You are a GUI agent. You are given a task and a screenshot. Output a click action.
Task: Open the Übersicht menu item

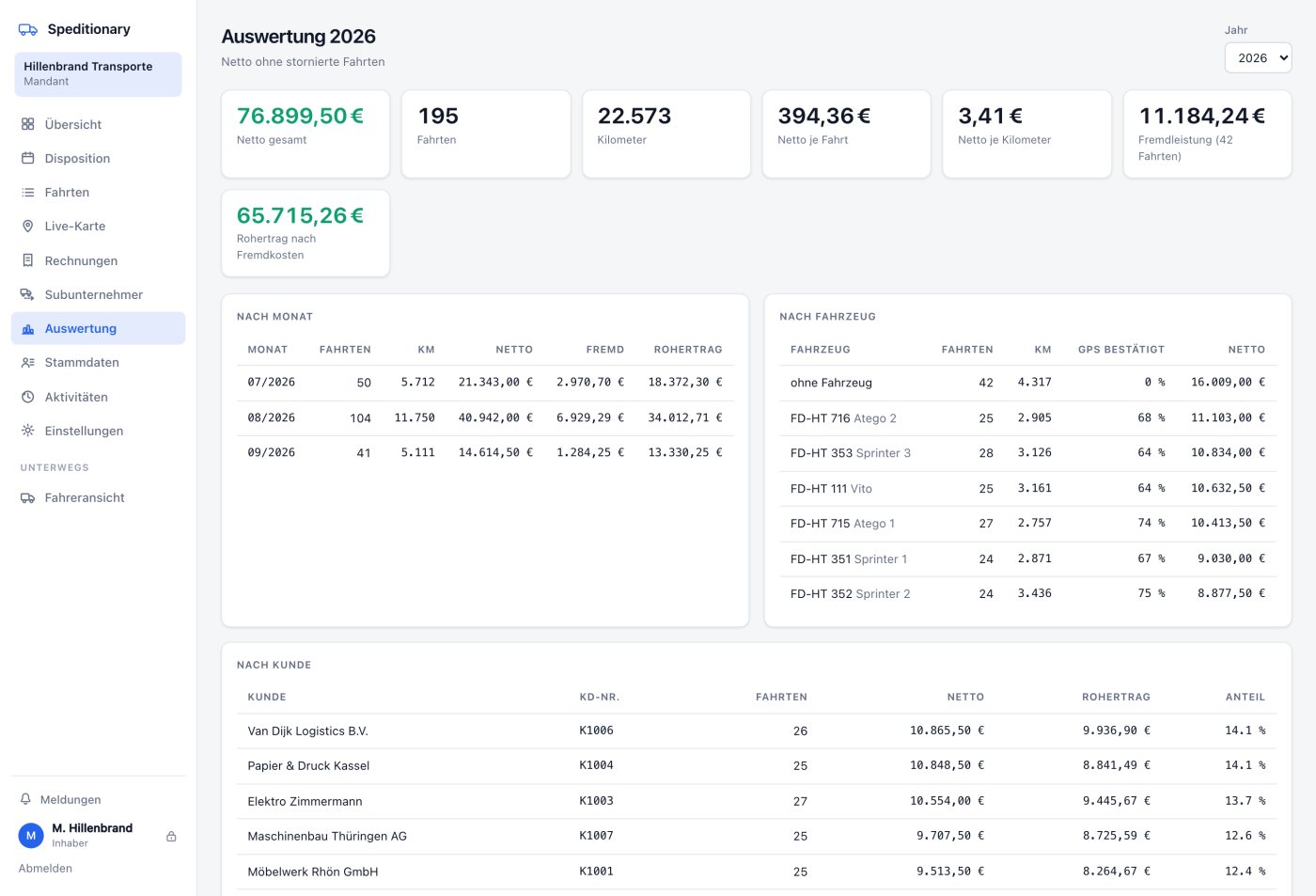click(98, 124)
